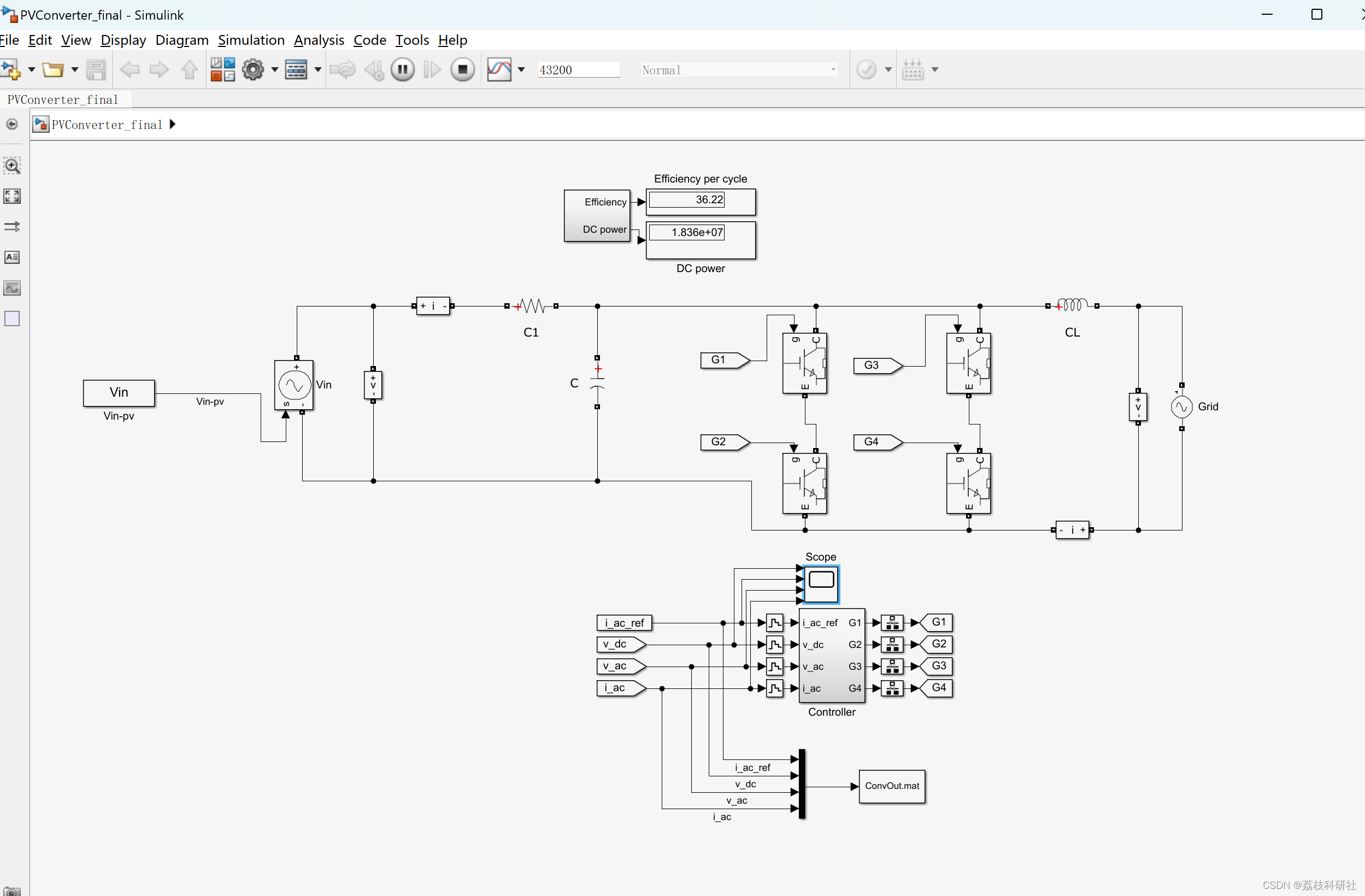Select the annotation tool in the palette
The width and height of the screenshot is (1365, 896).
tap(11, 257)
